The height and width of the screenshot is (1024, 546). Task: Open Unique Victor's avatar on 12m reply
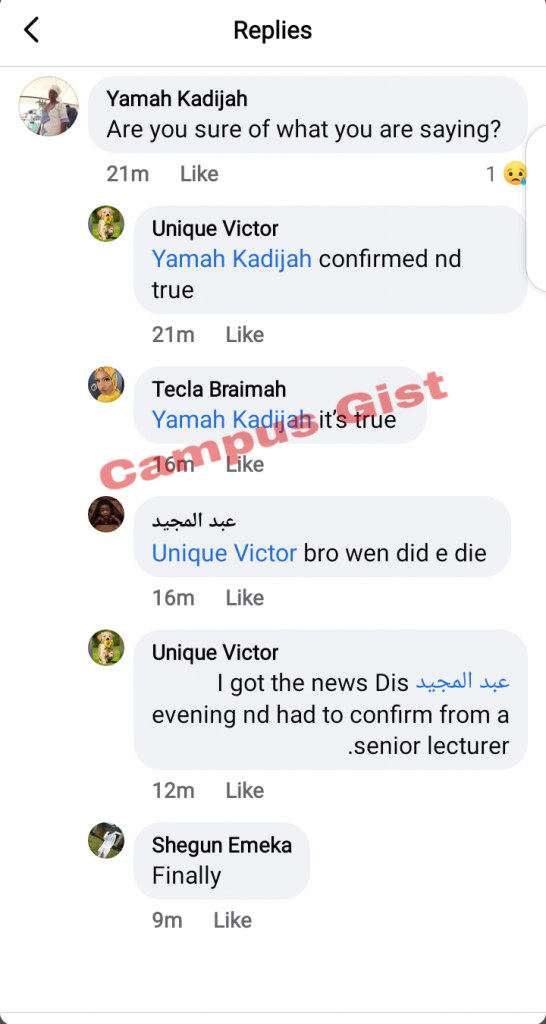[106, 647]
